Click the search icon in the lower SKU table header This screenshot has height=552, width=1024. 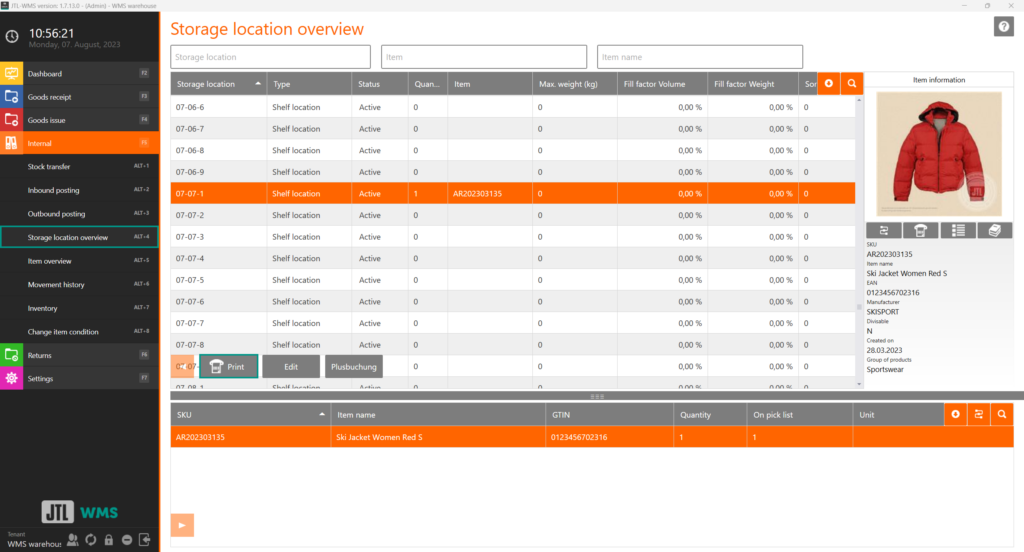click(1002, 413)
